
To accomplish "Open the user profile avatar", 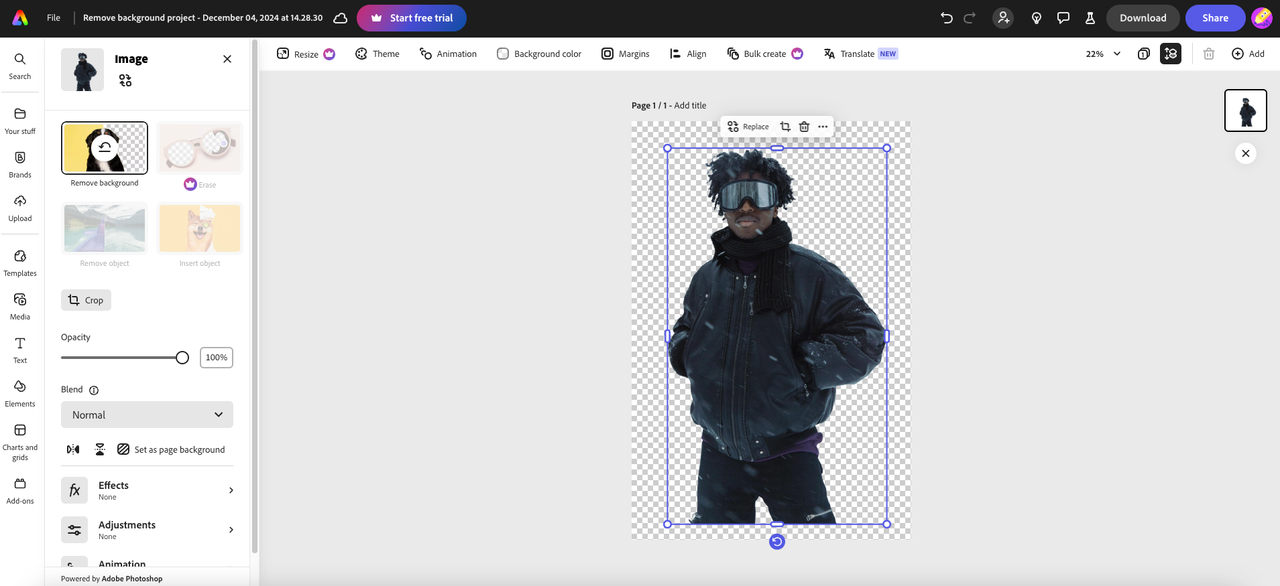I will tap(1262, 18).
